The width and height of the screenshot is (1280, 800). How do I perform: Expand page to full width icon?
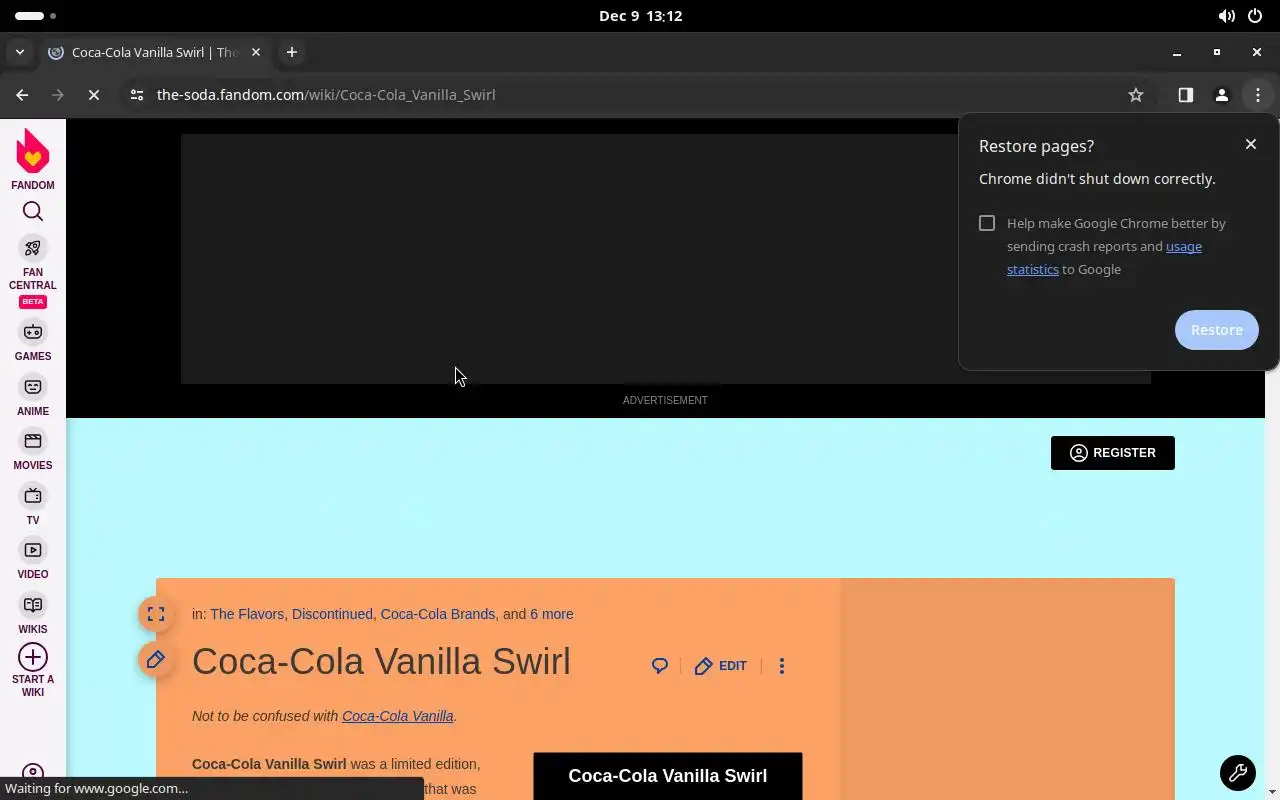pyautogui.click(x=156, y=614)
